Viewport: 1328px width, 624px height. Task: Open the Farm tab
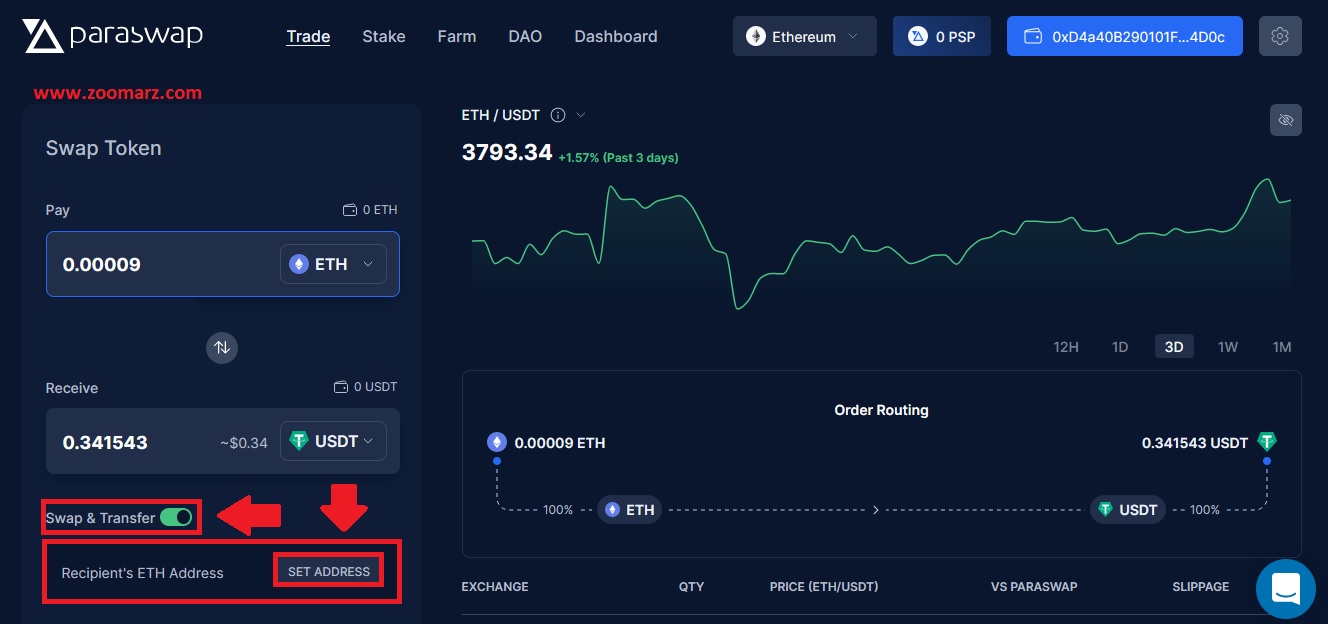[457, 36]
